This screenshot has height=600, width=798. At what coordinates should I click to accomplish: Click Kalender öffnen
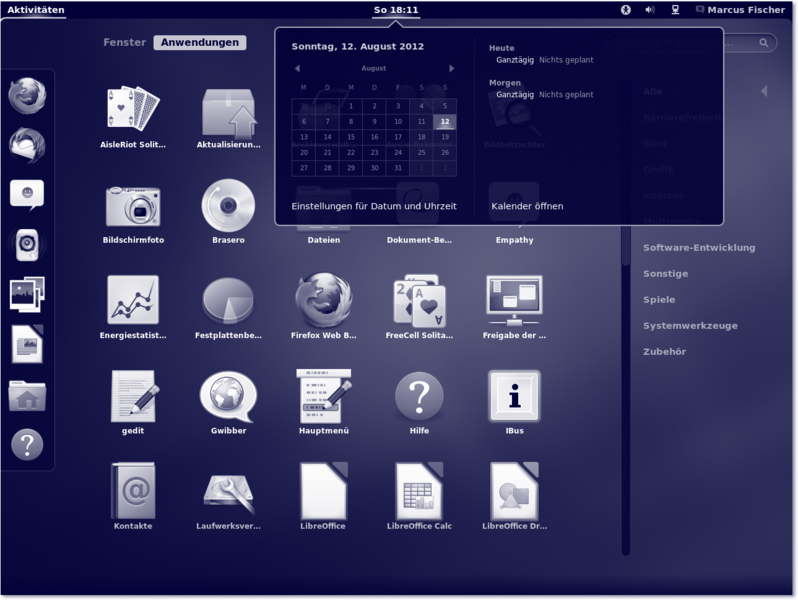527,206
